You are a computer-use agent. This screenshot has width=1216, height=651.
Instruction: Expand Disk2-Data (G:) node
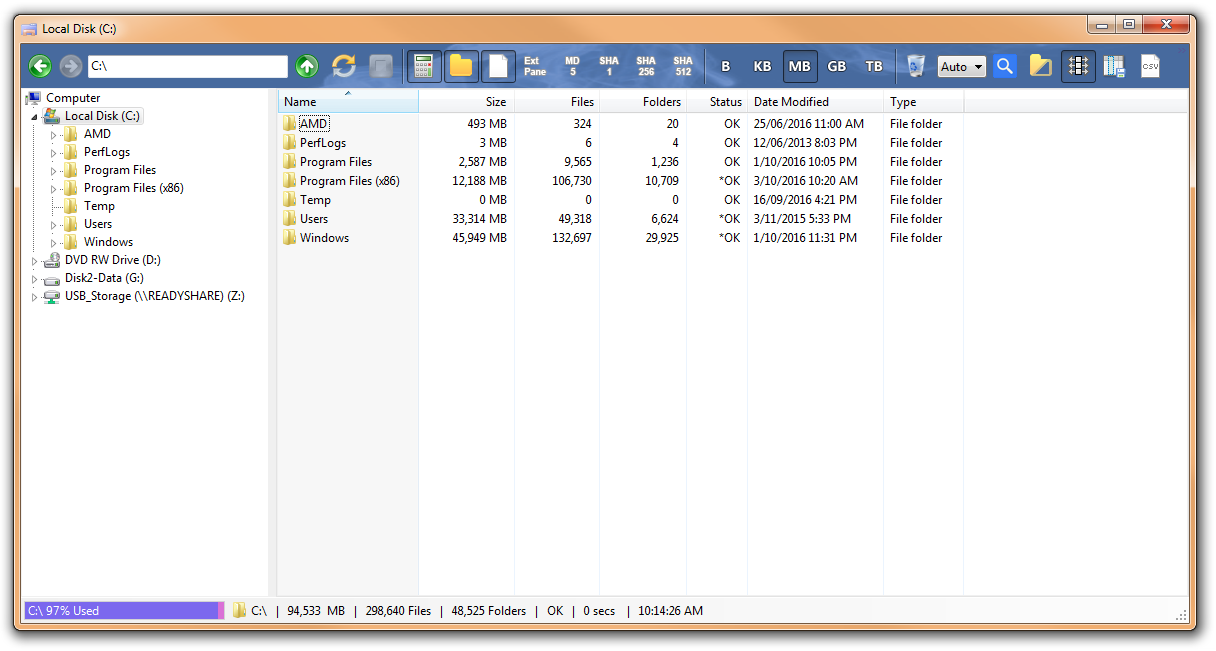34,279
